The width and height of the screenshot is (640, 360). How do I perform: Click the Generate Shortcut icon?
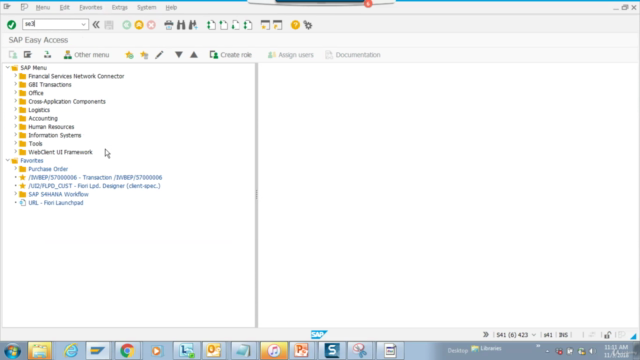point(278,25)
